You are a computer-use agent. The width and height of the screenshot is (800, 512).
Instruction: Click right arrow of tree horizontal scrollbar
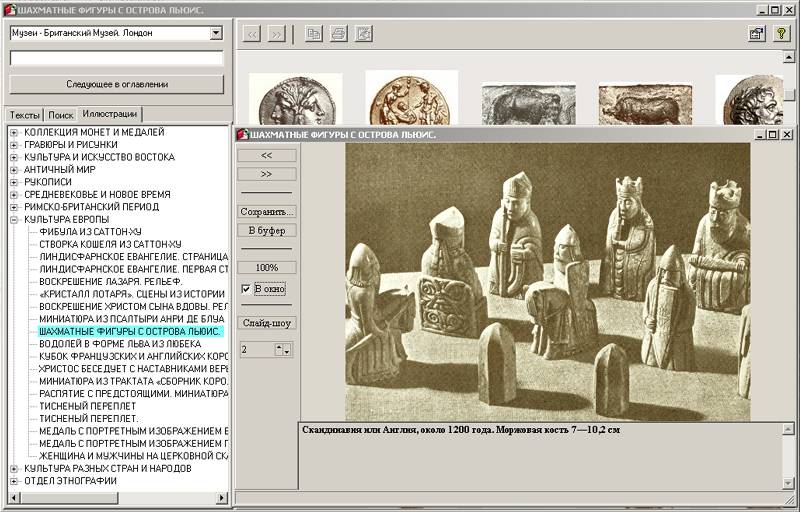222,498
